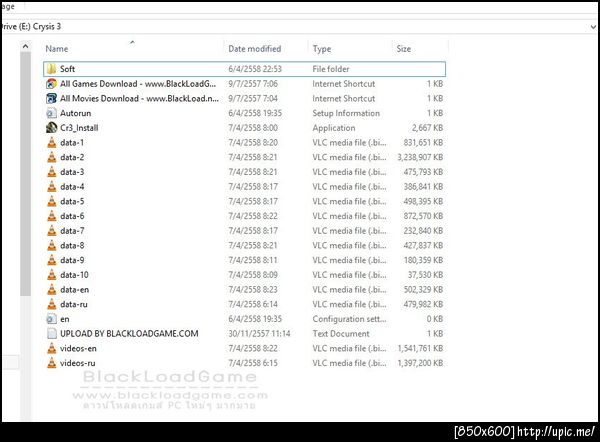Select the data-1 VLC cone icon
The width and height of the screenshot is (600, 442).
coord(51,143)
